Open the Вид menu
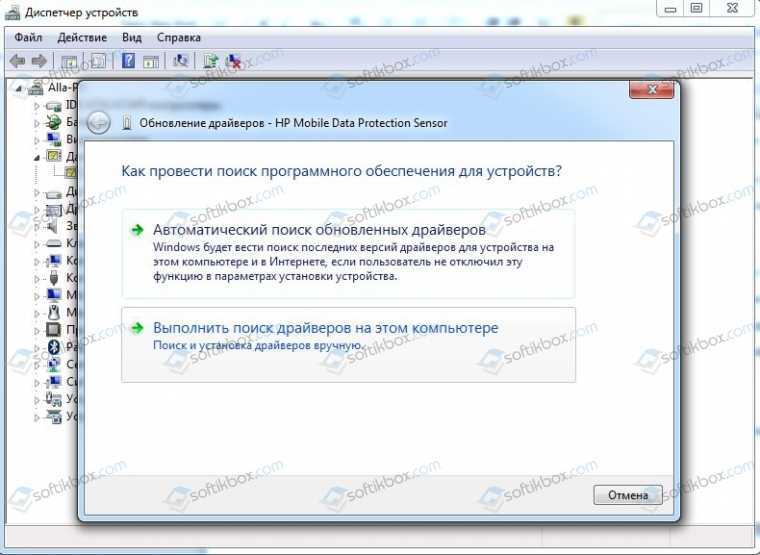Screen dimensions: 760x555 [131, 37]
